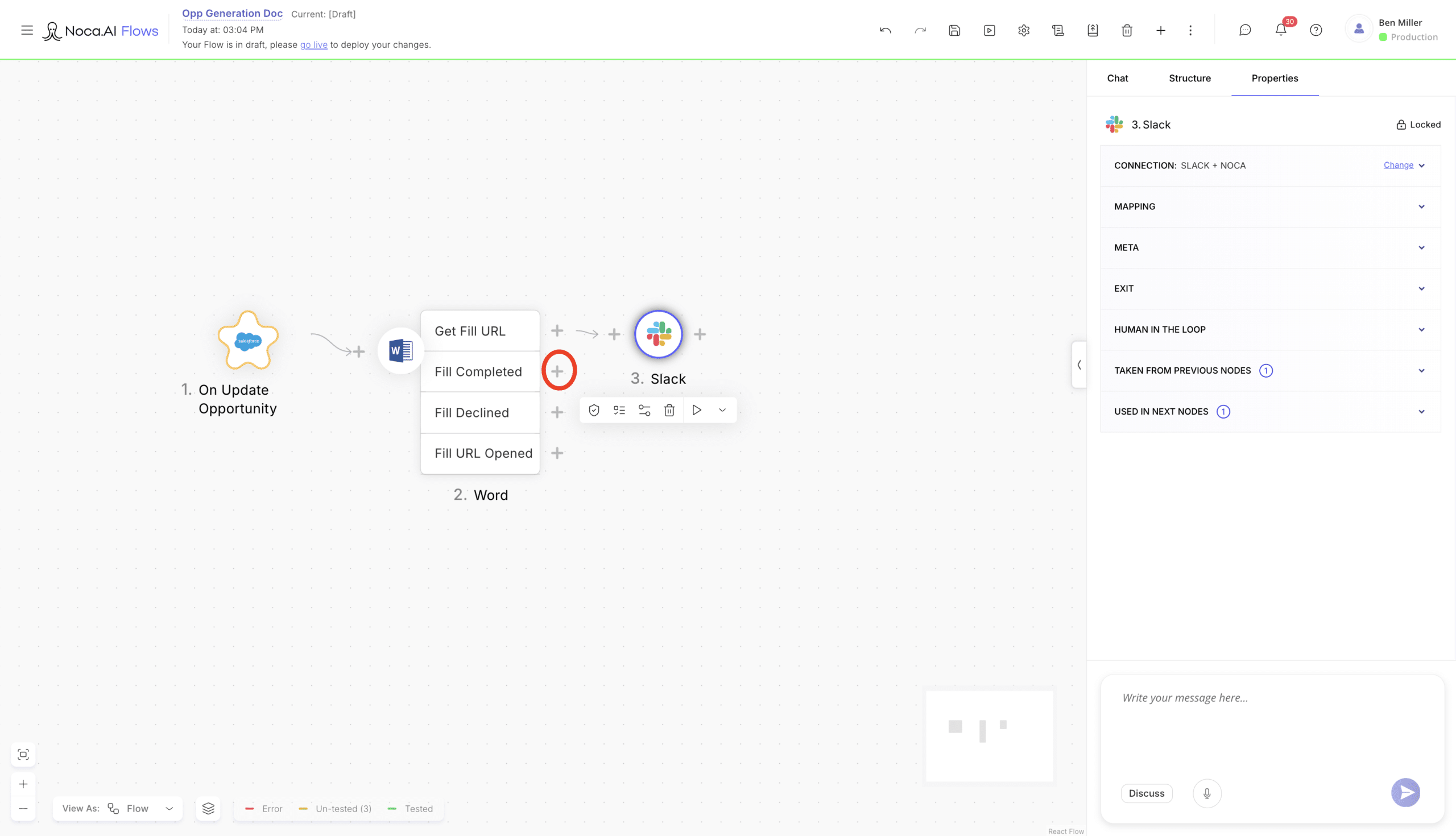Switch to the Structure tab
This screenshot has height=836, width=1456.
click(1190, 78)
